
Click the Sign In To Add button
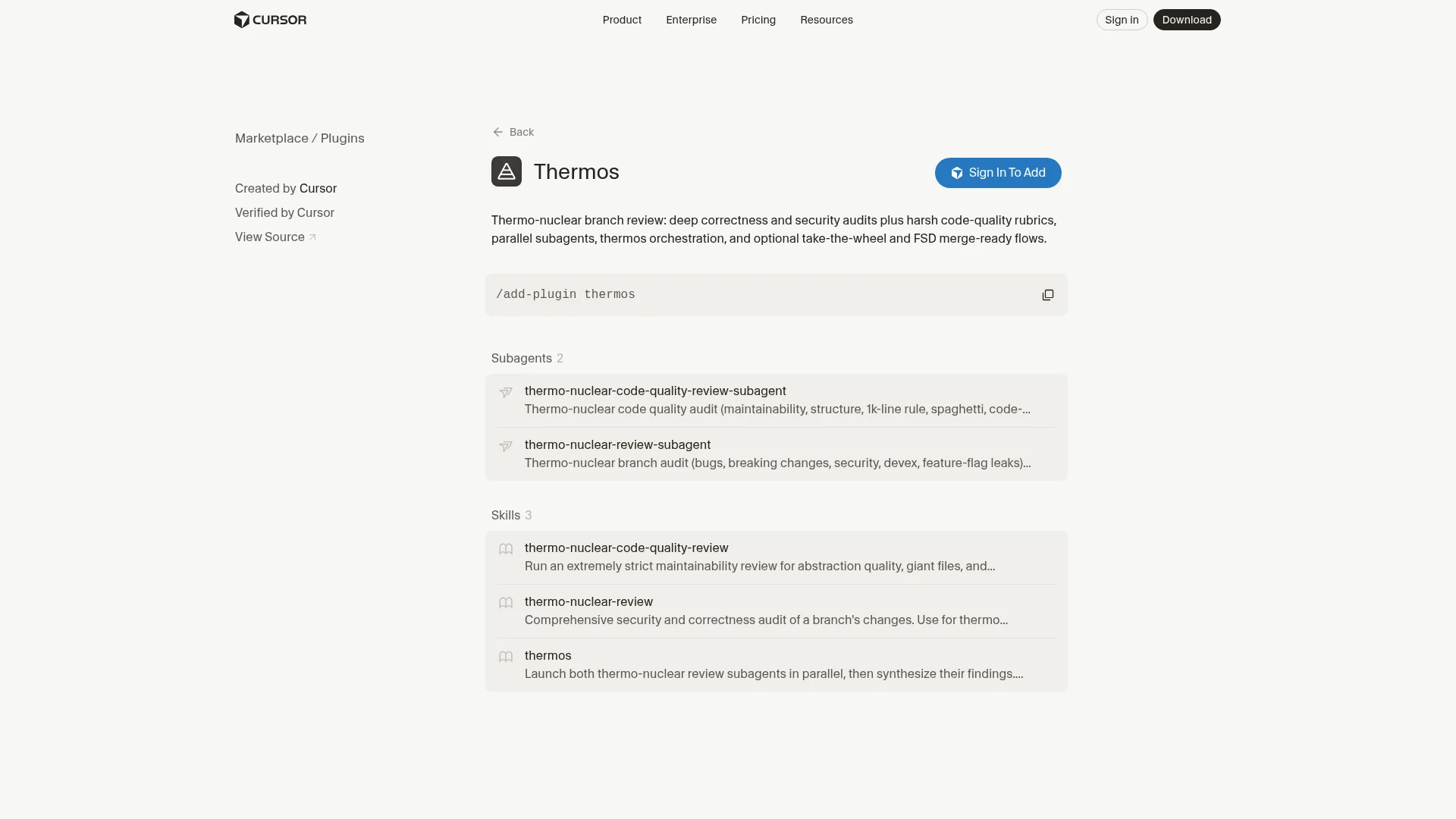(x=998, y=173)
